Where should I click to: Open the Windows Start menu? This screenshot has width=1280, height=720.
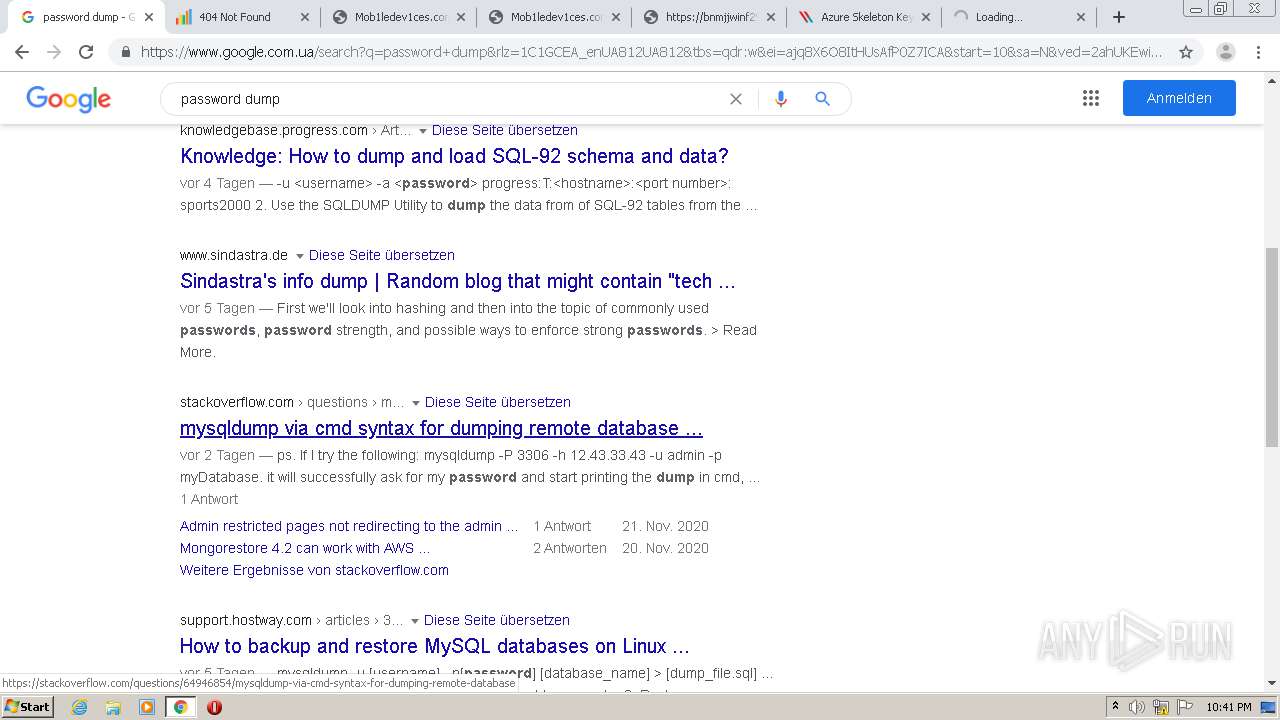point(27,707)
